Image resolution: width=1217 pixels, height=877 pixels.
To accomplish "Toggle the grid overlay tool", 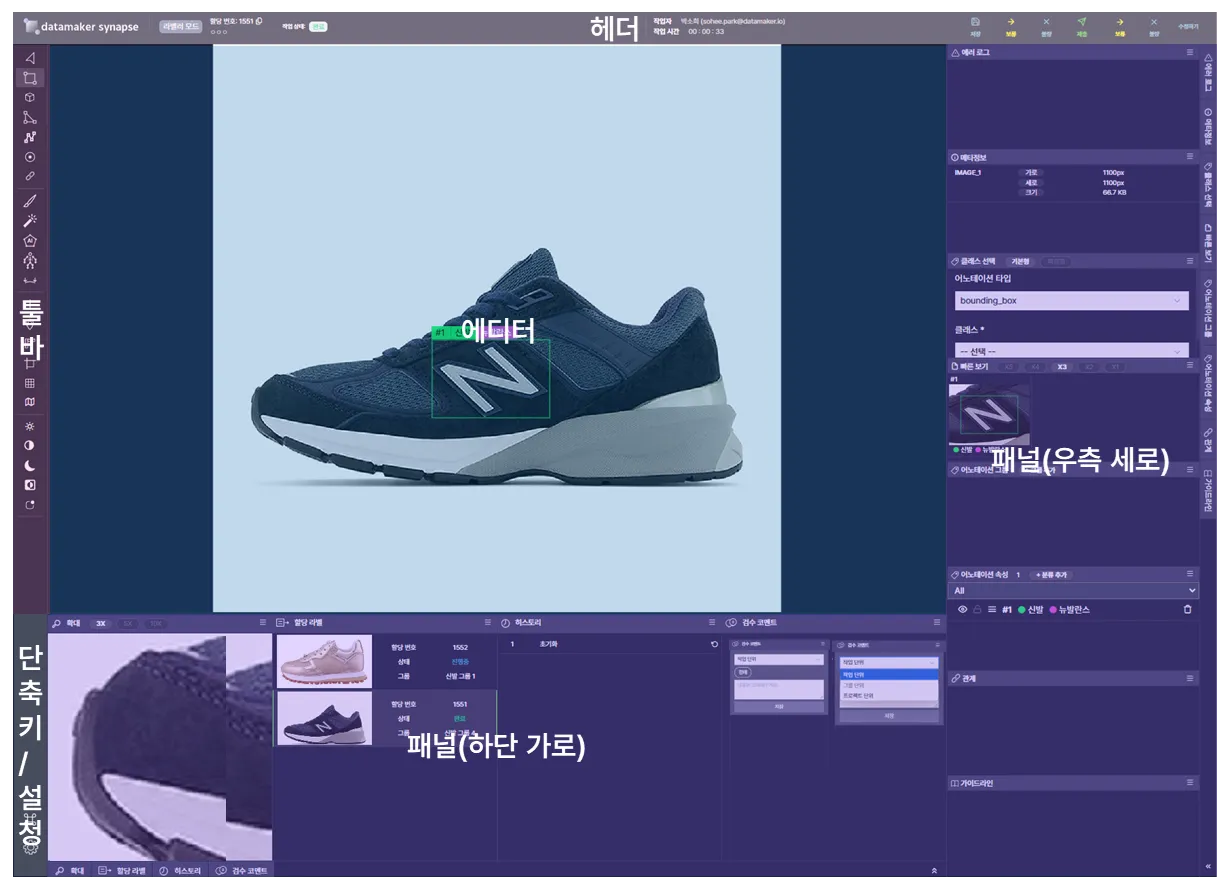I will point(30,383).
